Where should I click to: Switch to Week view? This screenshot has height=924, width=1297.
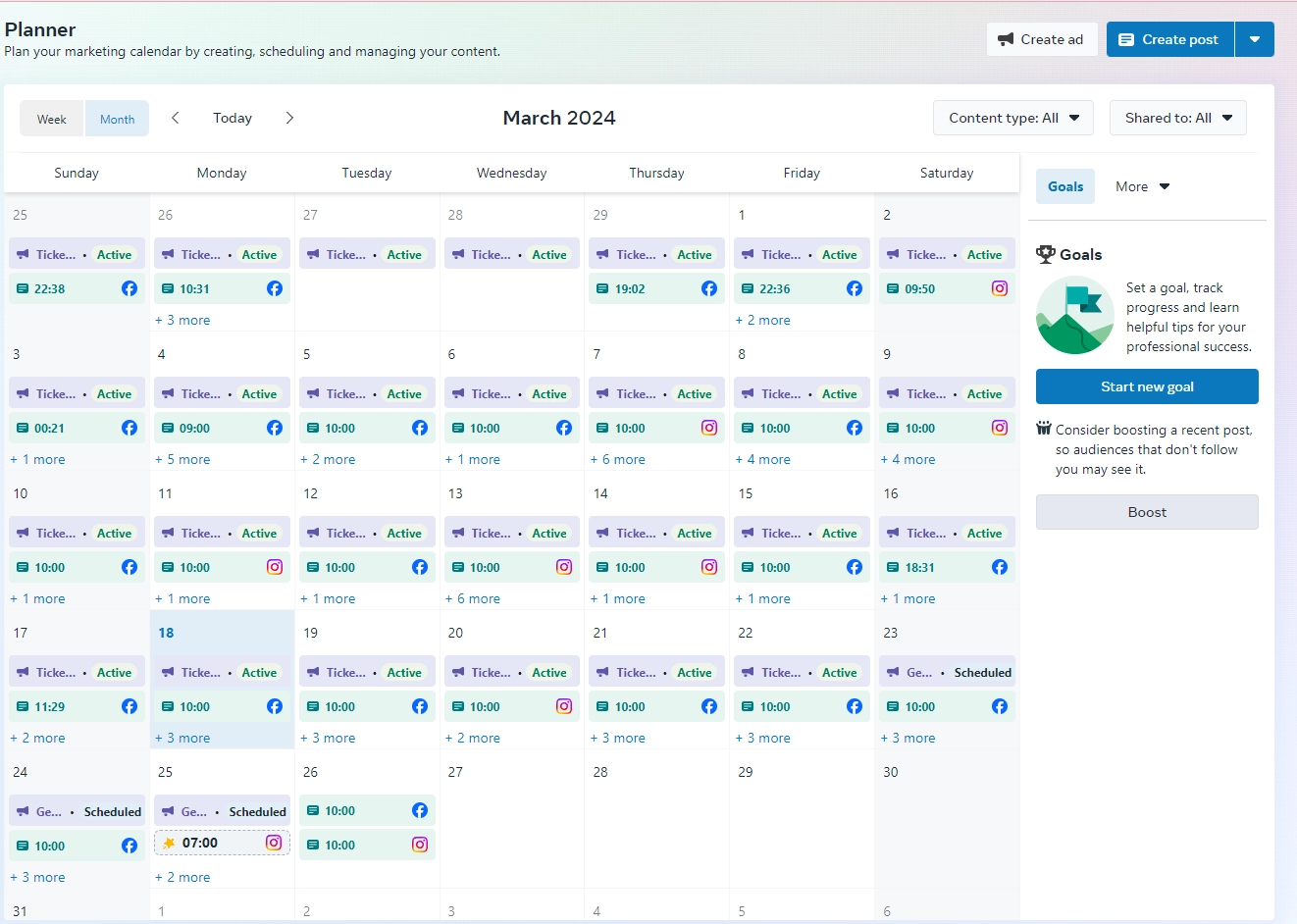click(52, 119)
